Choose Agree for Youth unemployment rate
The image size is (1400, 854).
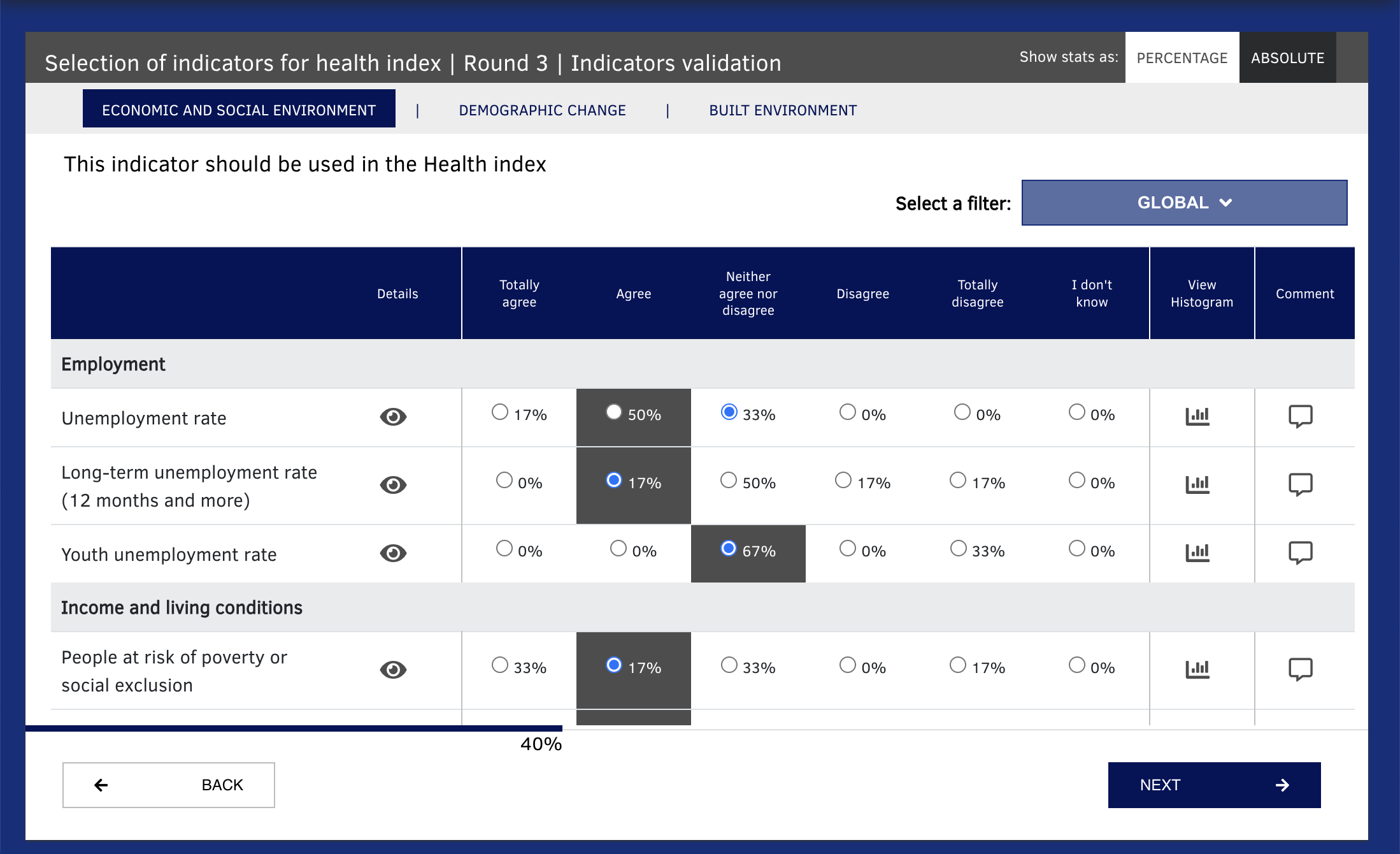(618, 548)
